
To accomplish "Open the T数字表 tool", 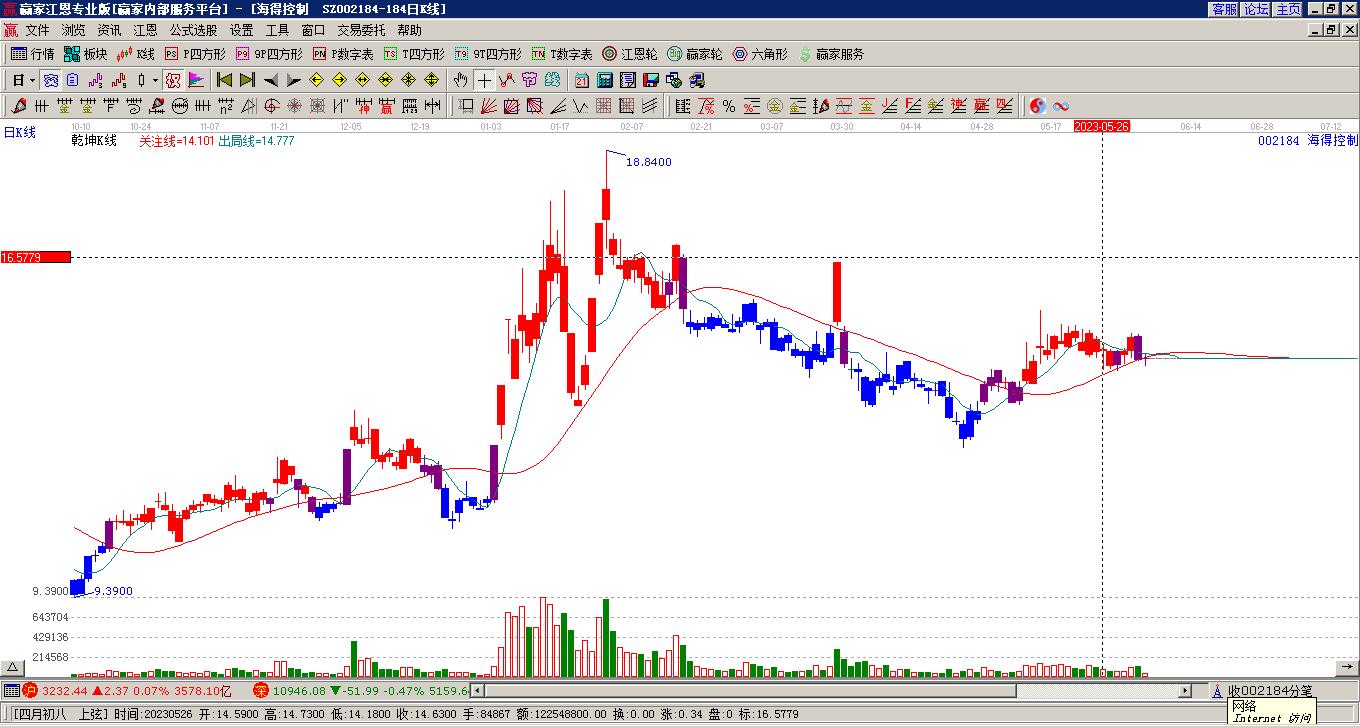I will (562, 54).
